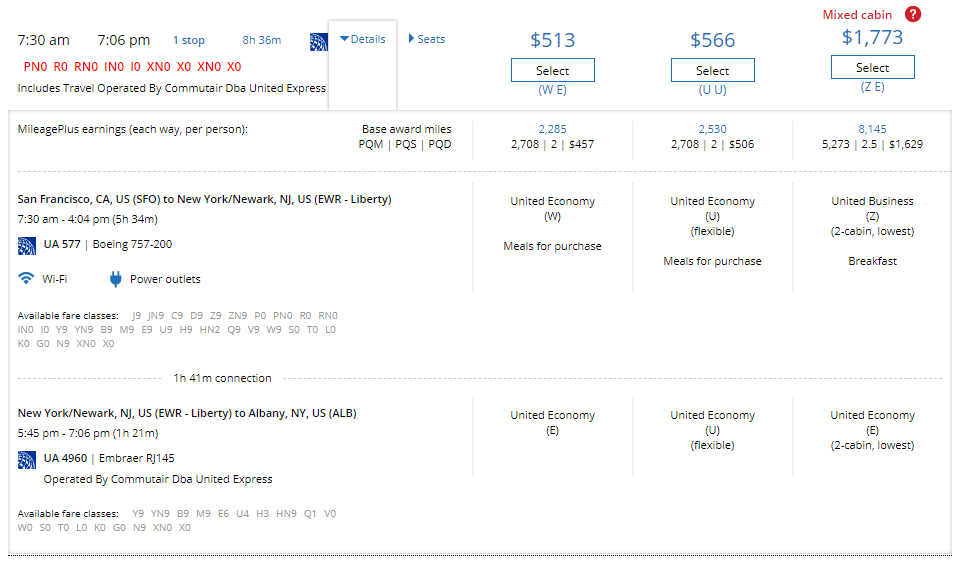Image resolution: width=960 pixels, height=563 pixels.
Task: Click the Wi-Fi amenity icon
Action: (26, 279)
